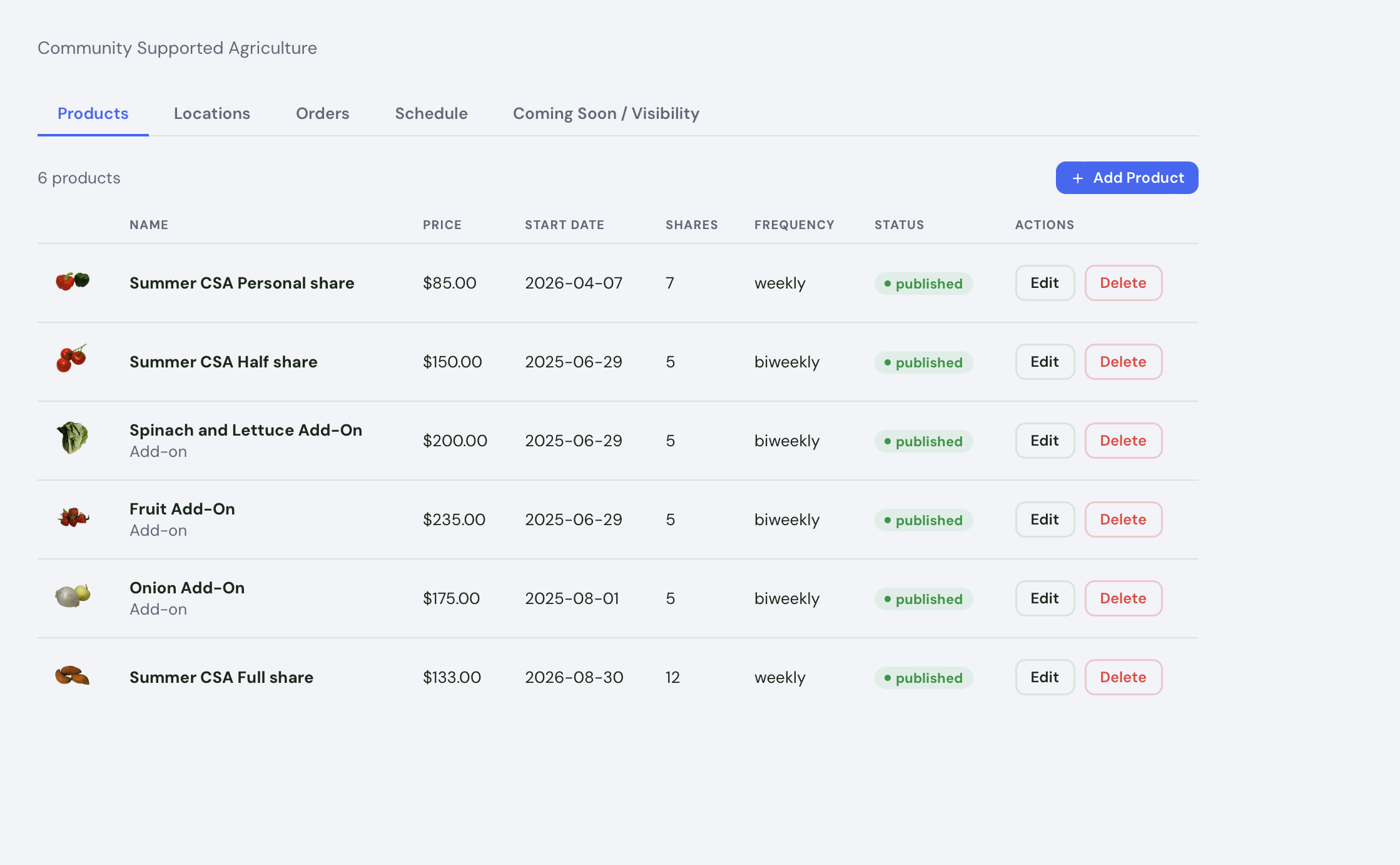Click the sweet potato thumbnail for Full share
The image size is (1400, 865).
[72, 675]
